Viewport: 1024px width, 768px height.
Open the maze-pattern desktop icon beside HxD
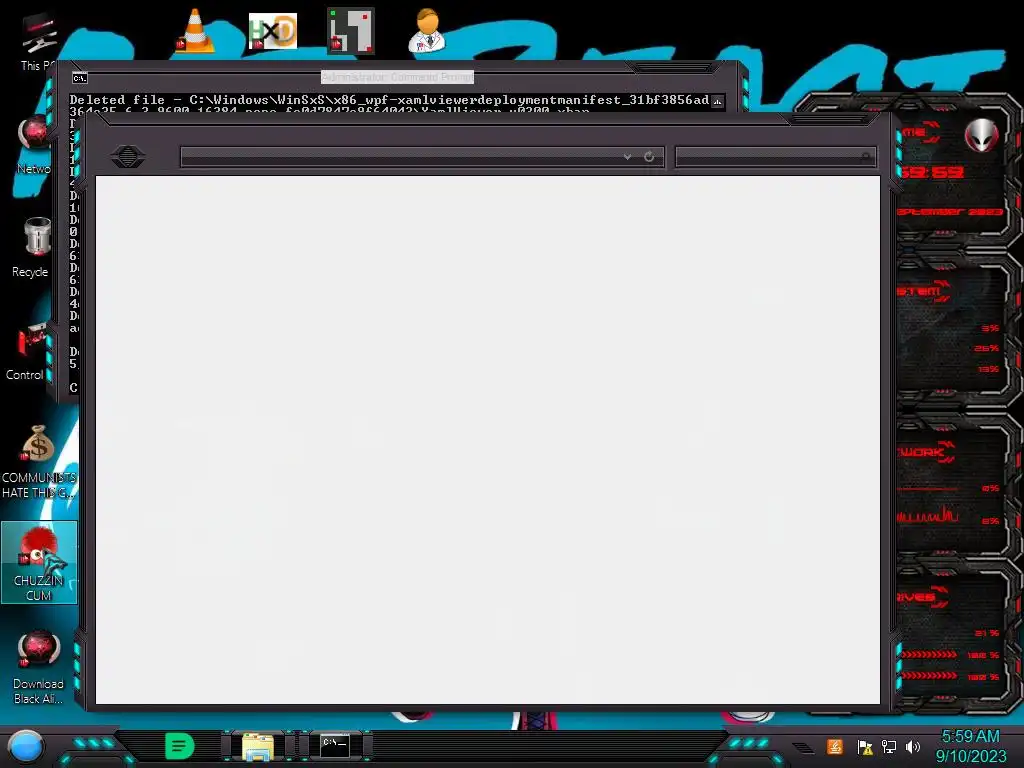(x=351, y=31)
